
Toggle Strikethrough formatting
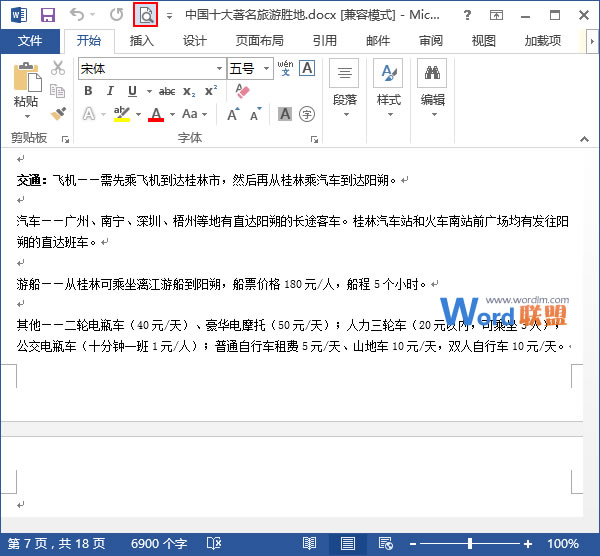[x=167, y=91]
